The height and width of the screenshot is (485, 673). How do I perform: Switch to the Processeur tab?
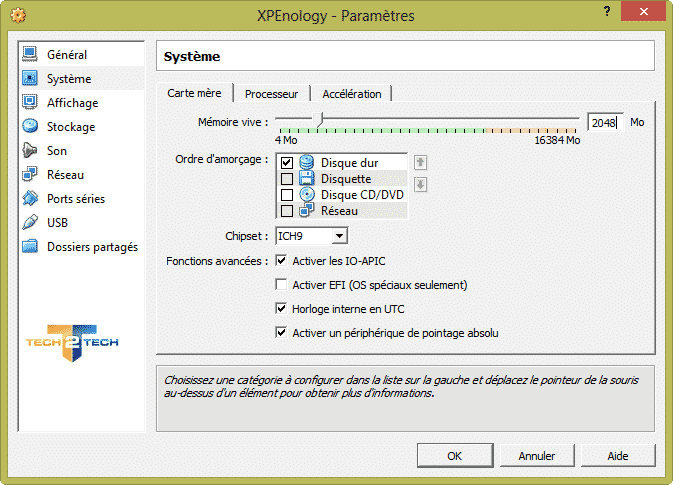[271, 94]
